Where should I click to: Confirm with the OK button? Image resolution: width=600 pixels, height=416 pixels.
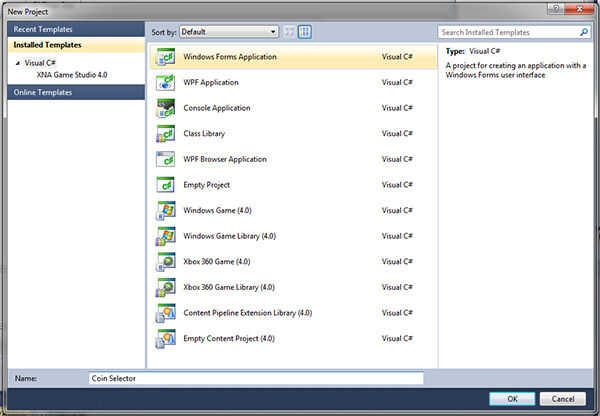coord(512,399)
